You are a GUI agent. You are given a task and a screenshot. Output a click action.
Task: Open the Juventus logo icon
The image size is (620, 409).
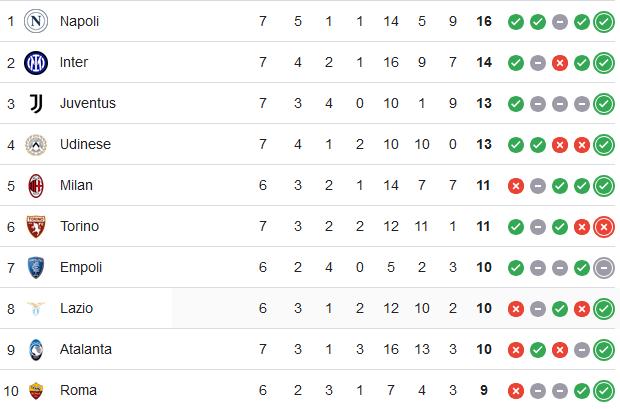(36, 104)
